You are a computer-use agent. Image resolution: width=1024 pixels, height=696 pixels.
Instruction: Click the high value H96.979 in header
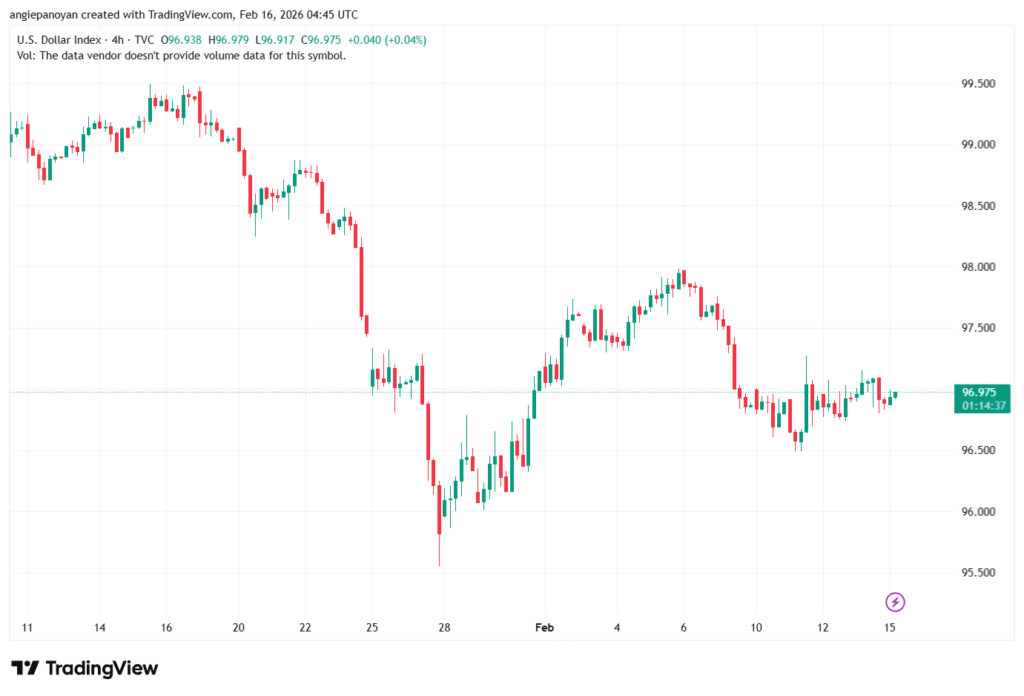(x=231, y=40)
